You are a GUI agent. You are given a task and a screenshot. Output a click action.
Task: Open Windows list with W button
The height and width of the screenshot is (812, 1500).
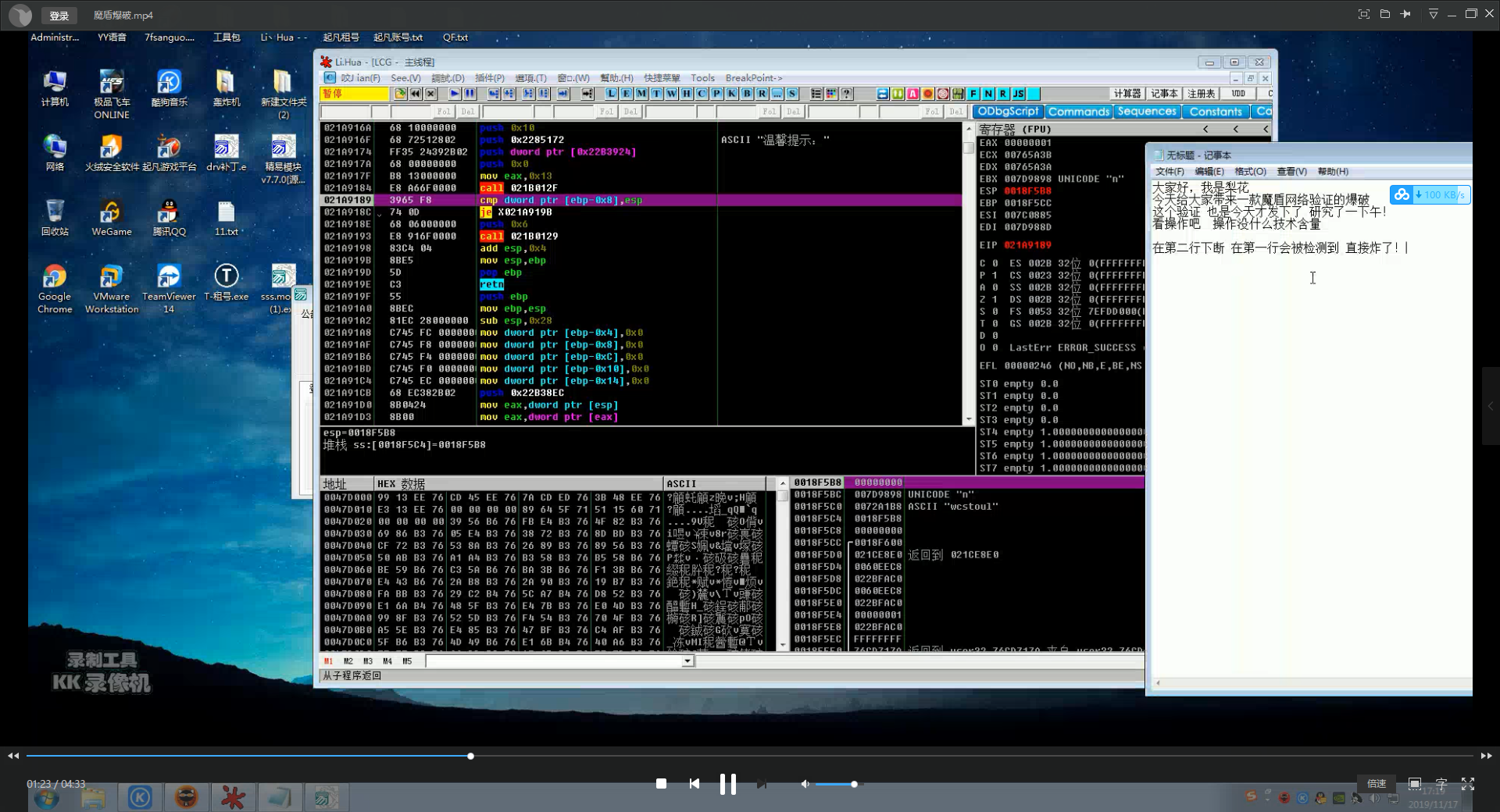(671, 94)
